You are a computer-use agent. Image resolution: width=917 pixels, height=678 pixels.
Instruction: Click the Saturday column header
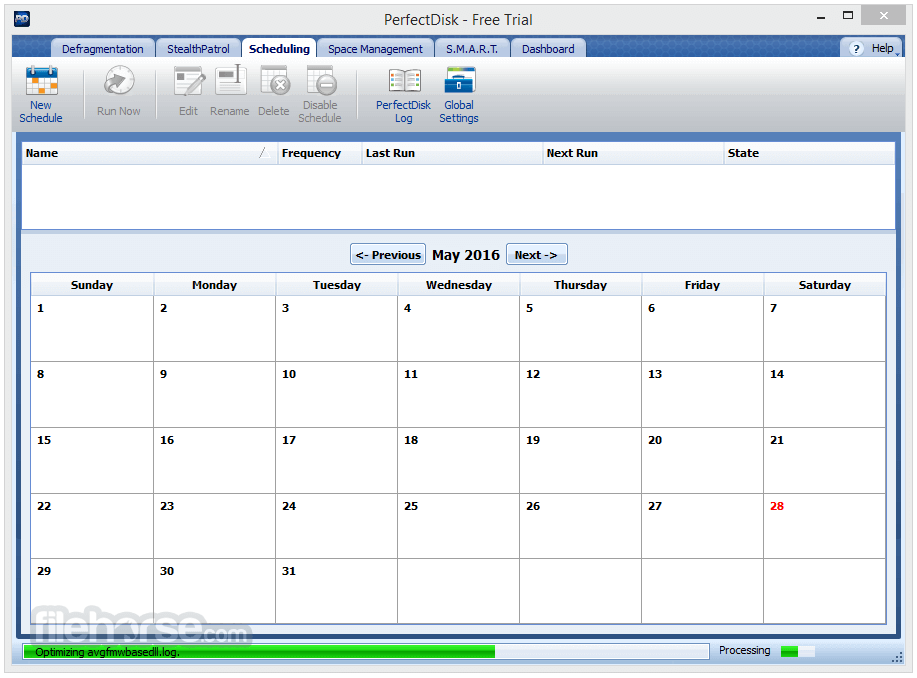pyautogui.click(x=825, y=285)
